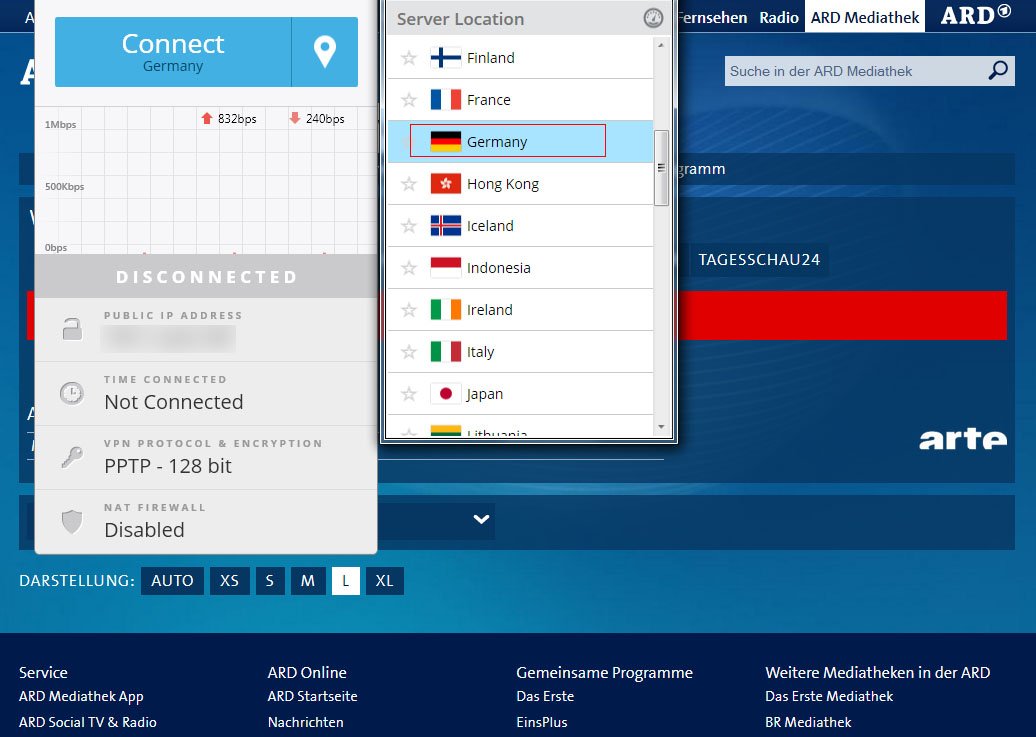The width and height of the screenshot is (1036, 737).
Task: Select the France flag in server list
Action: [x=445, y=100]
